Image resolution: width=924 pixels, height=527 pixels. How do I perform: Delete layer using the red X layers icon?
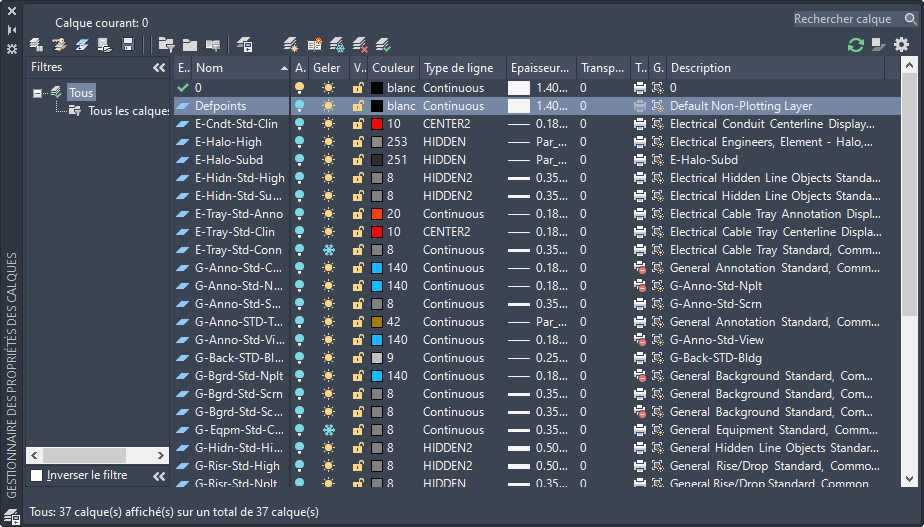(360, 44)
